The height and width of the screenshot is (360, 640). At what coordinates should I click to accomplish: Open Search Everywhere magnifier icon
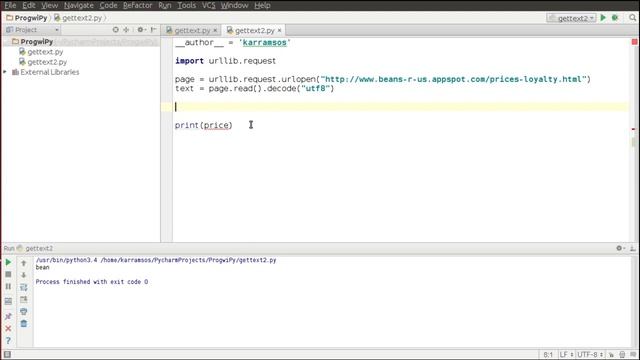632,18
